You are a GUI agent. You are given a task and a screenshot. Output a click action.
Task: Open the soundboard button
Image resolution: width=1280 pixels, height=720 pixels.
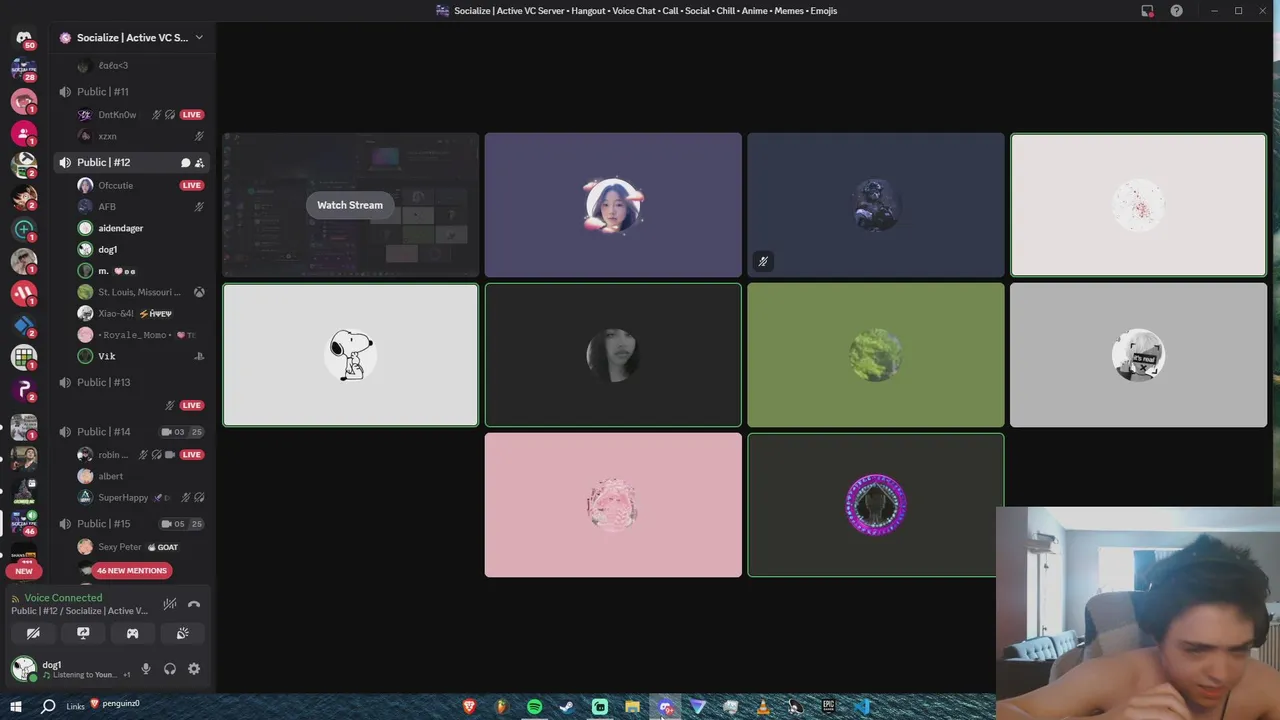coord(182,633)
